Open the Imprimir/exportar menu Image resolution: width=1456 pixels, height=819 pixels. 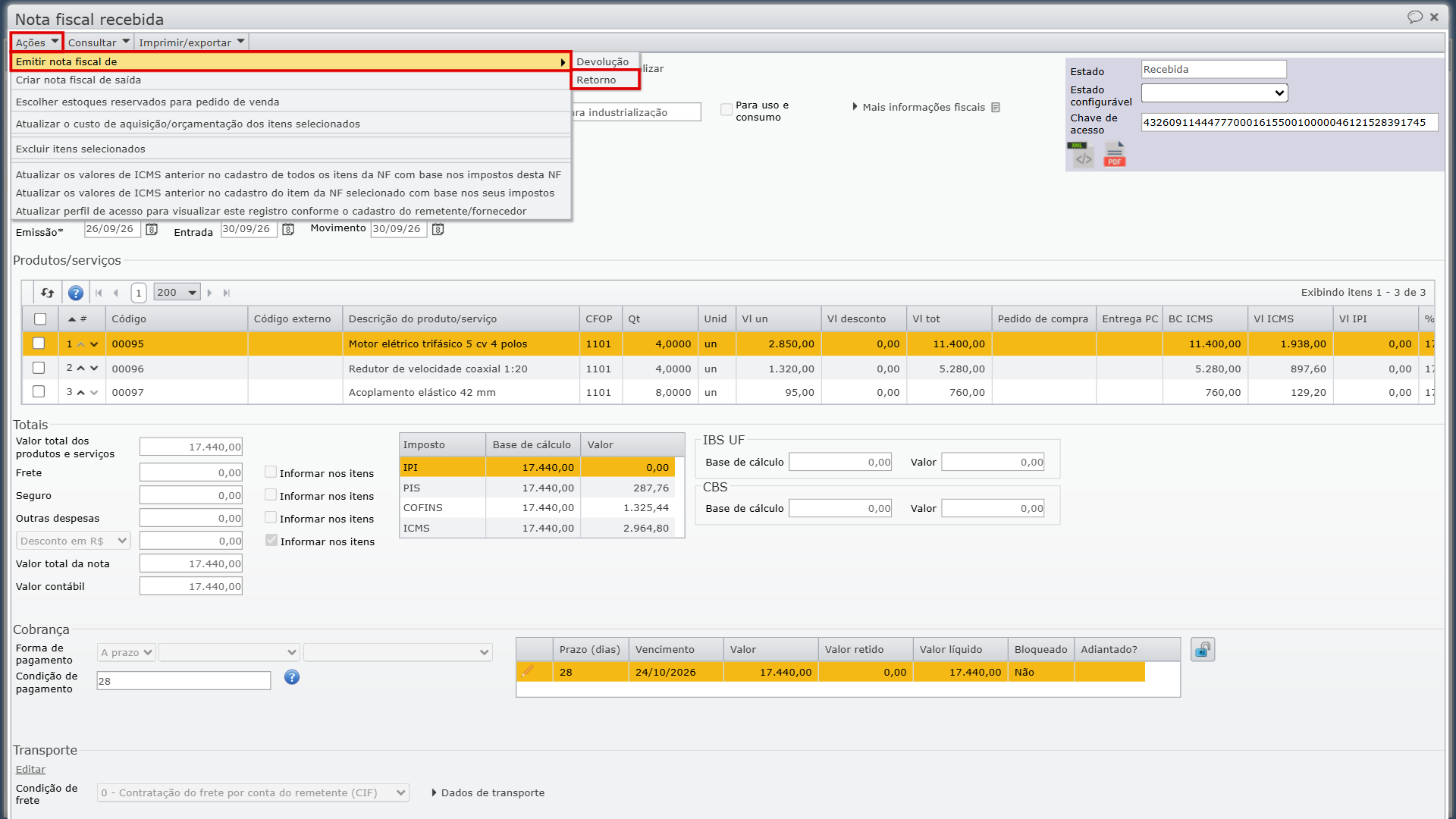[x=192, y=42]
